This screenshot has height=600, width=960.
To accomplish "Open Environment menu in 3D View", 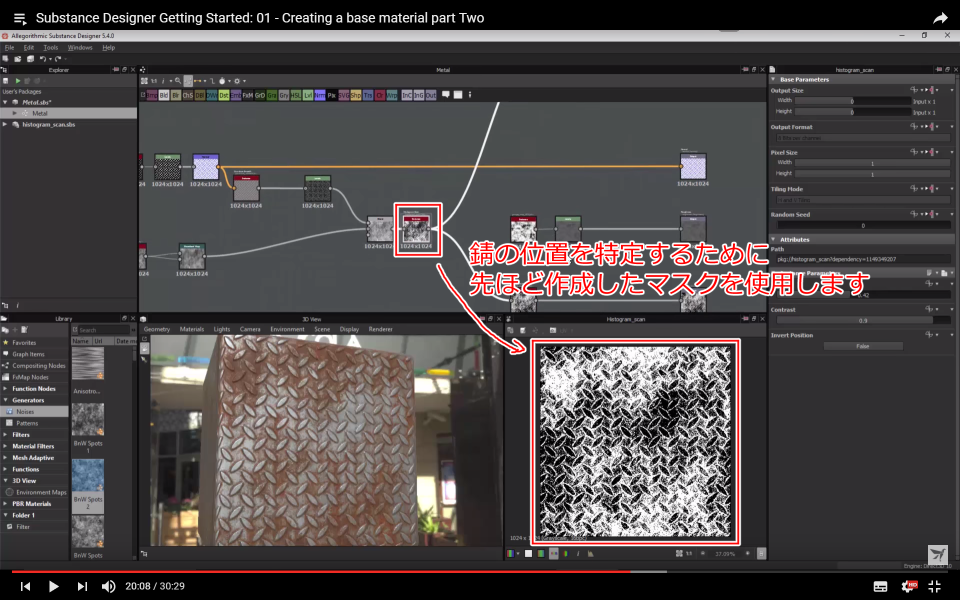I will [287, 329].
